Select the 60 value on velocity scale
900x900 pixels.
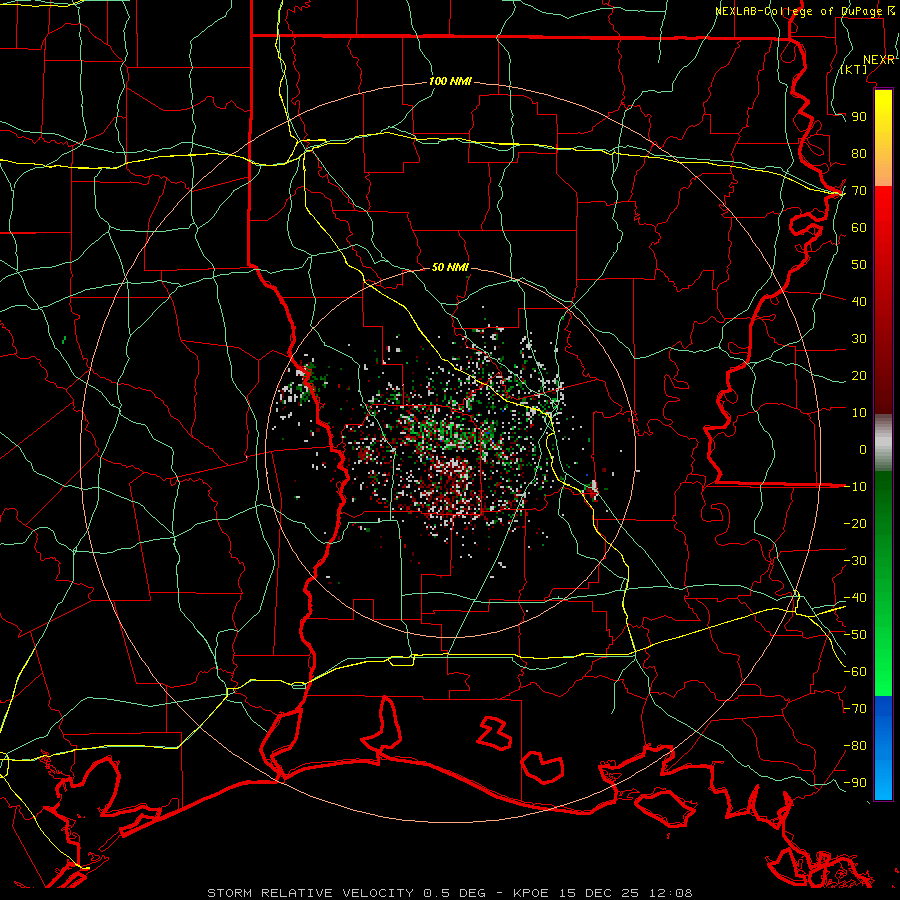coord(859,227)
